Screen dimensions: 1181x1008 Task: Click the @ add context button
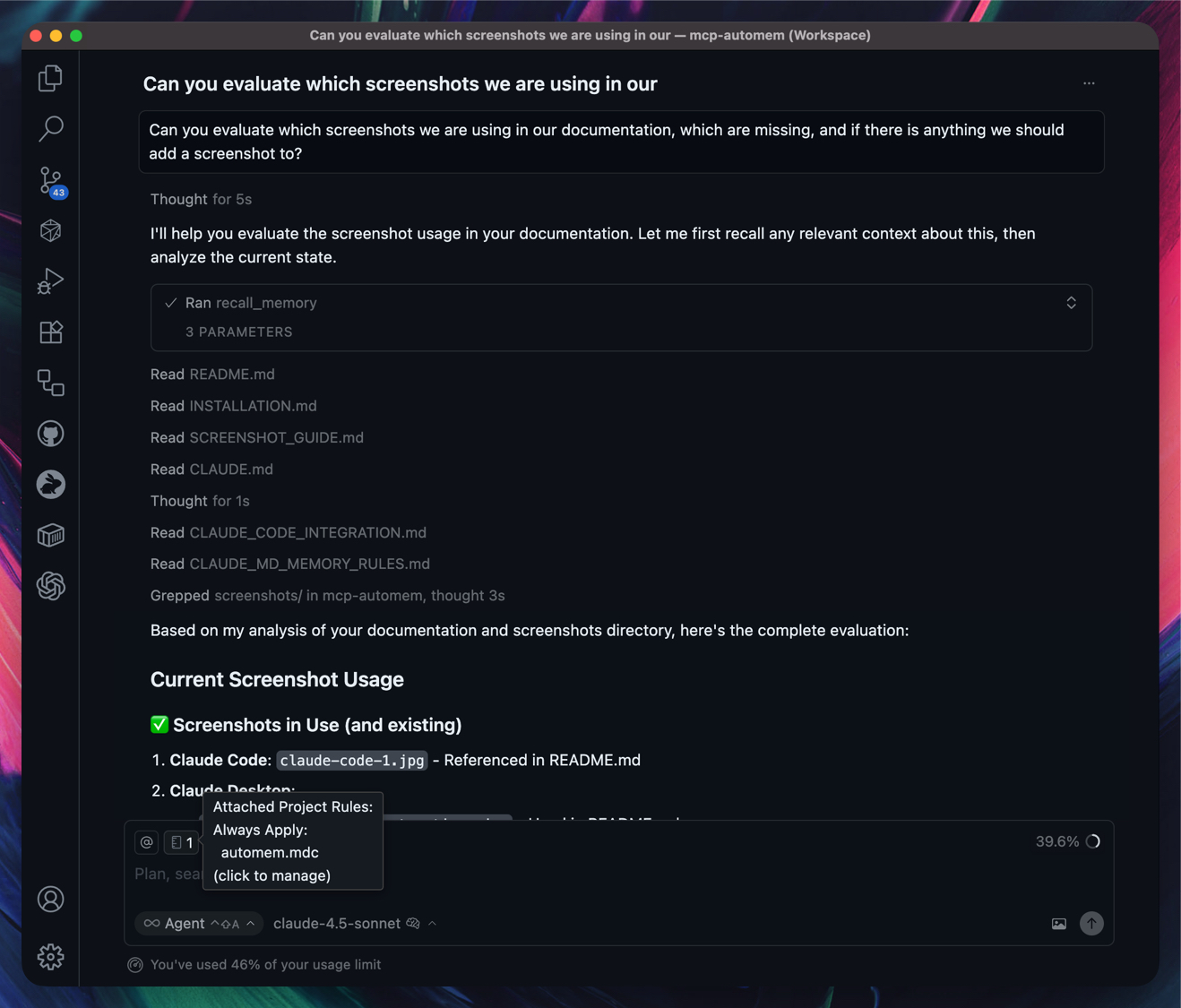coord(147,842)
